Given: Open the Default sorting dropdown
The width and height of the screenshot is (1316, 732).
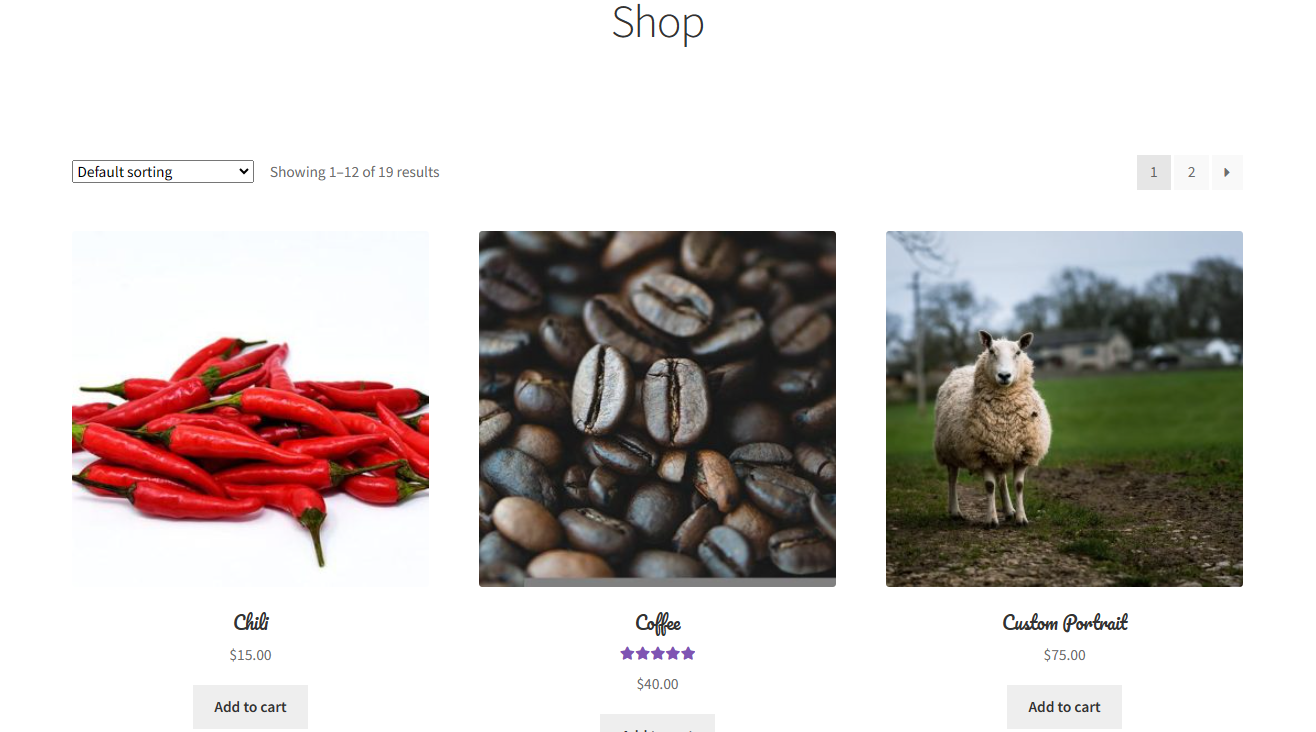Looking at the screenshot, I should 162,172.
